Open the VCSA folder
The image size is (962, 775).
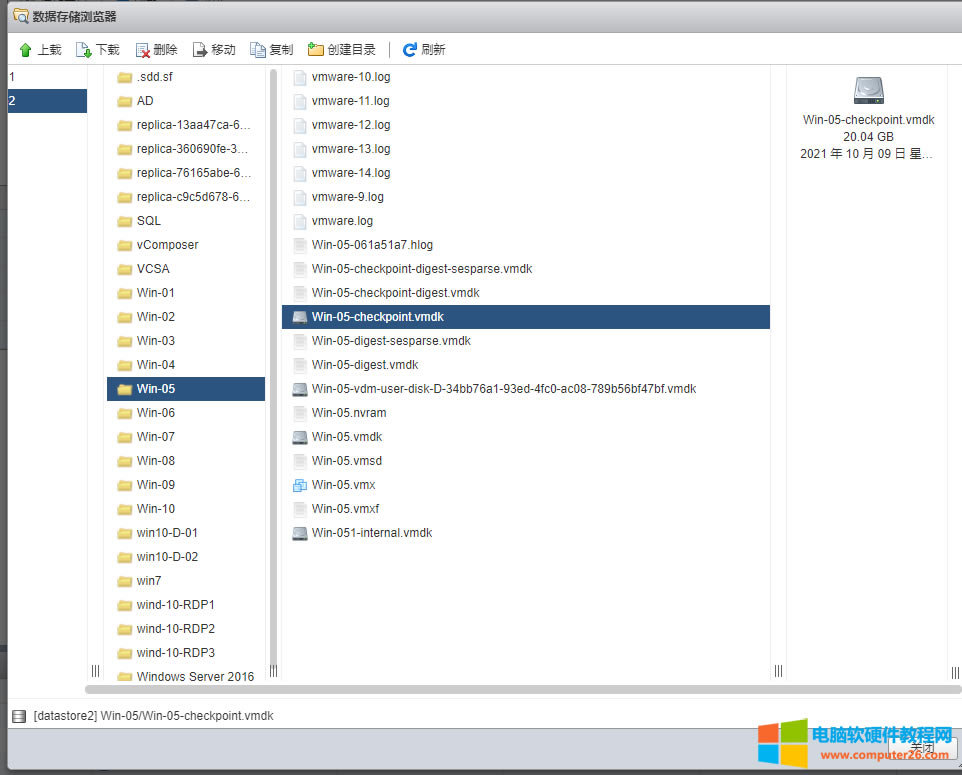(154, 269)
